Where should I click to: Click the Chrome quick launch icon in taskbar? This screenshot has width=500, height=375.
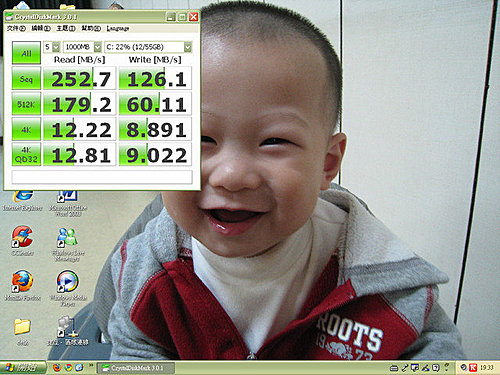pos(68,368)
